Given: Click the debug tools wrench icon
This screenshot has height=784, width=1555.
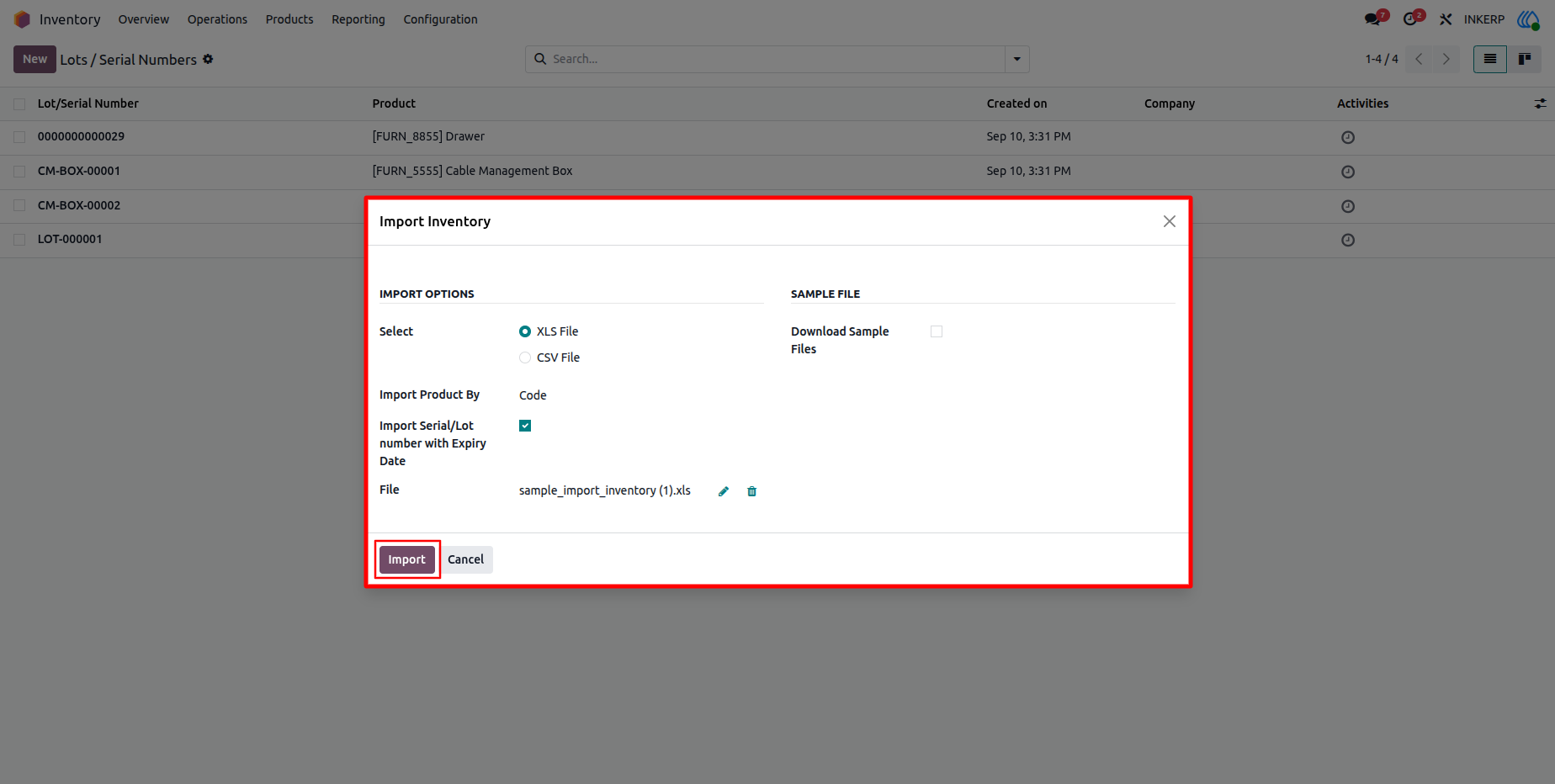Looking at the screenshot, I should [1446, 19].
